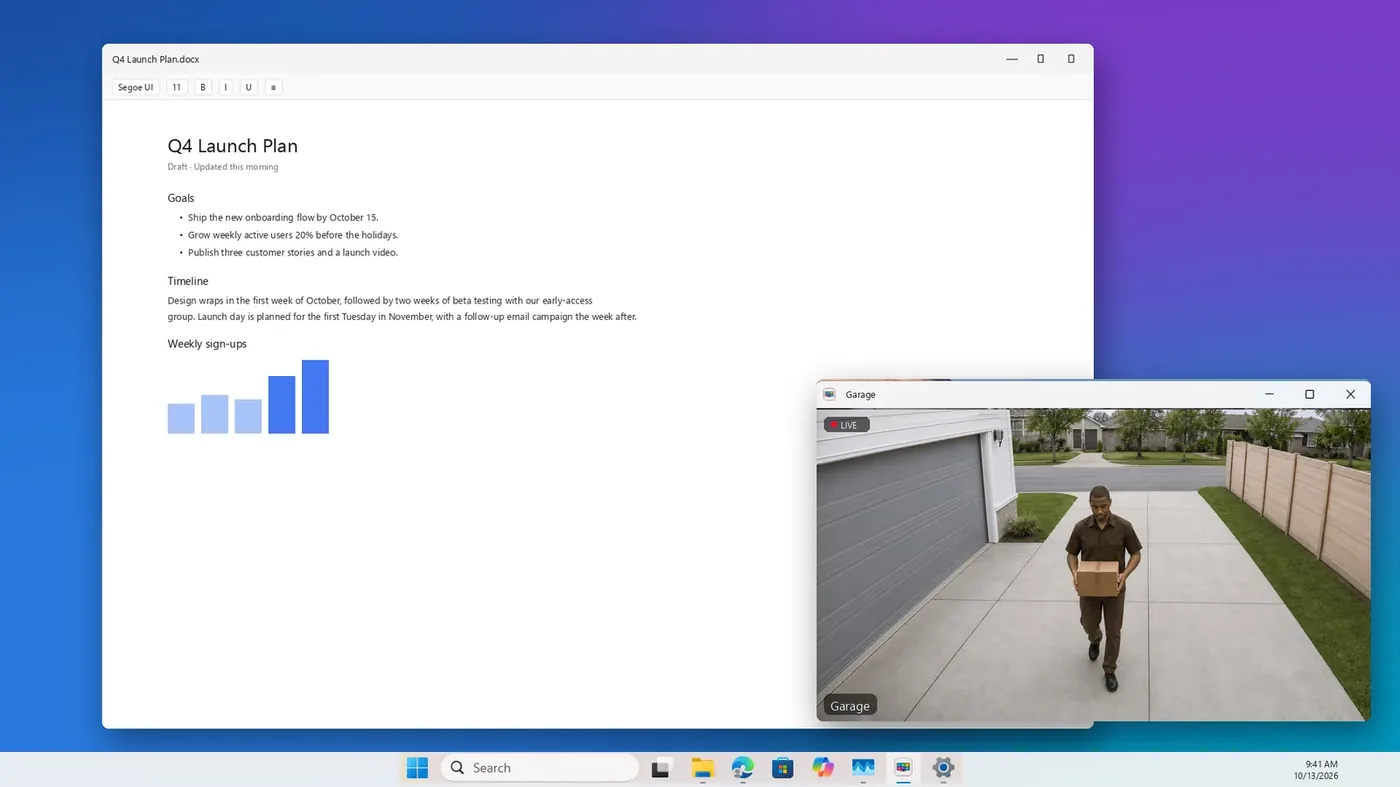The image size is (1400, 787).
Task: Open Microsoft Store from the taskbar
Action: 782,768
